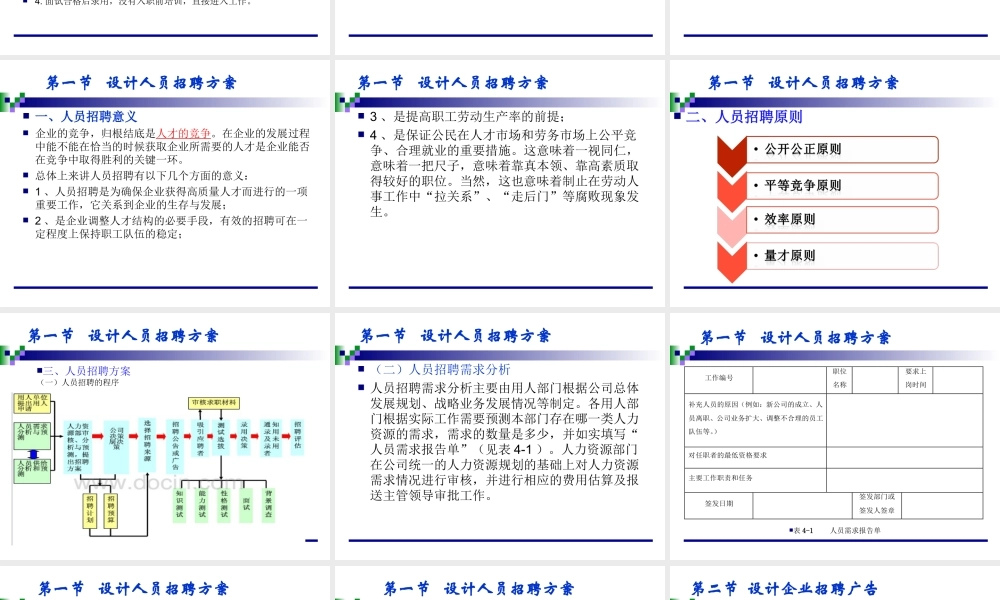This screenshot has height=600, width=1000.
Task: Click the 面试 box in the testing branch
Action: click(244, 503)
